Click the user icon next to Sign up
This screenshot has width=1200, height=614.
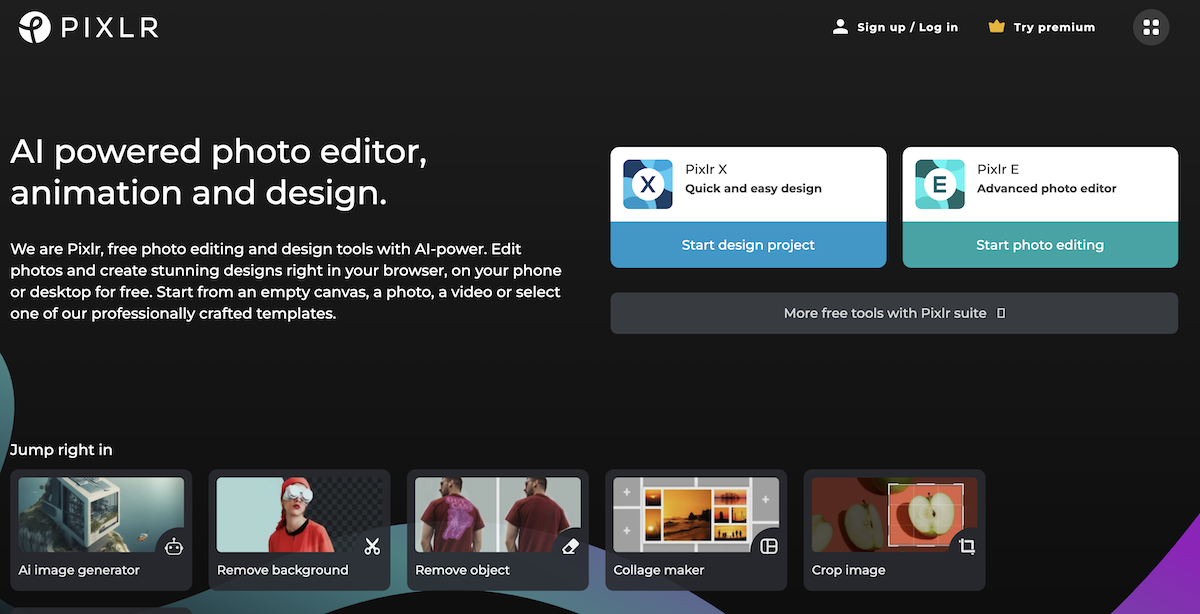[x=840, y=27]
